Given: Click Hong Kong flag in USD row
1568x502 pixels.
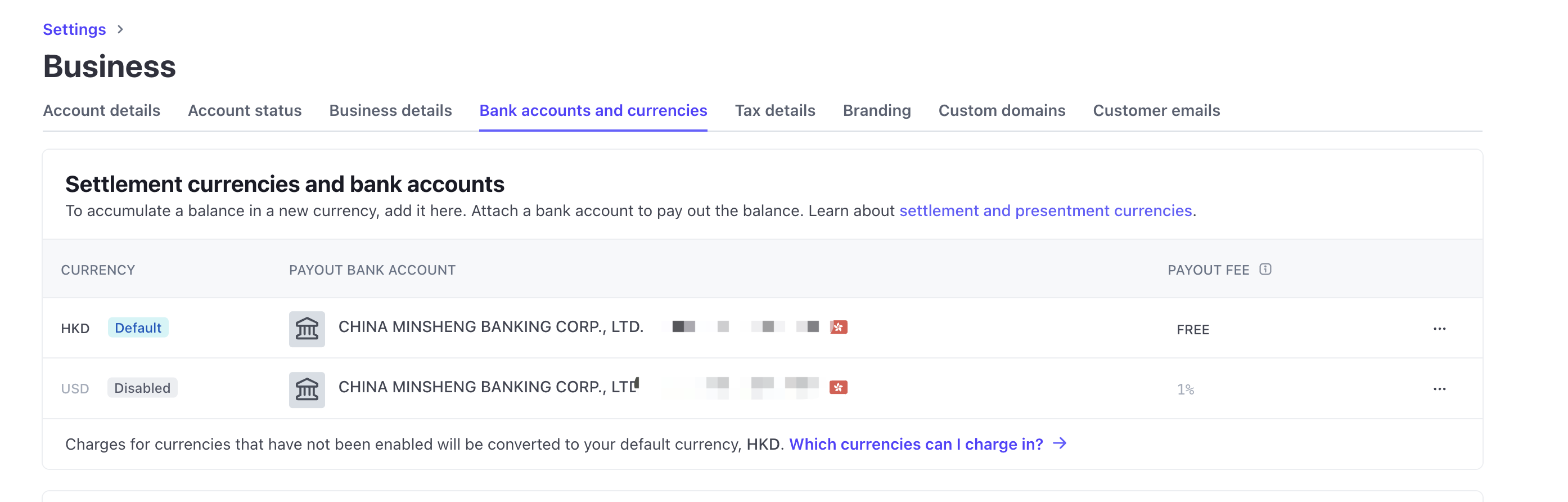Looking at the screenshot, I should click(x=838, y=387).
